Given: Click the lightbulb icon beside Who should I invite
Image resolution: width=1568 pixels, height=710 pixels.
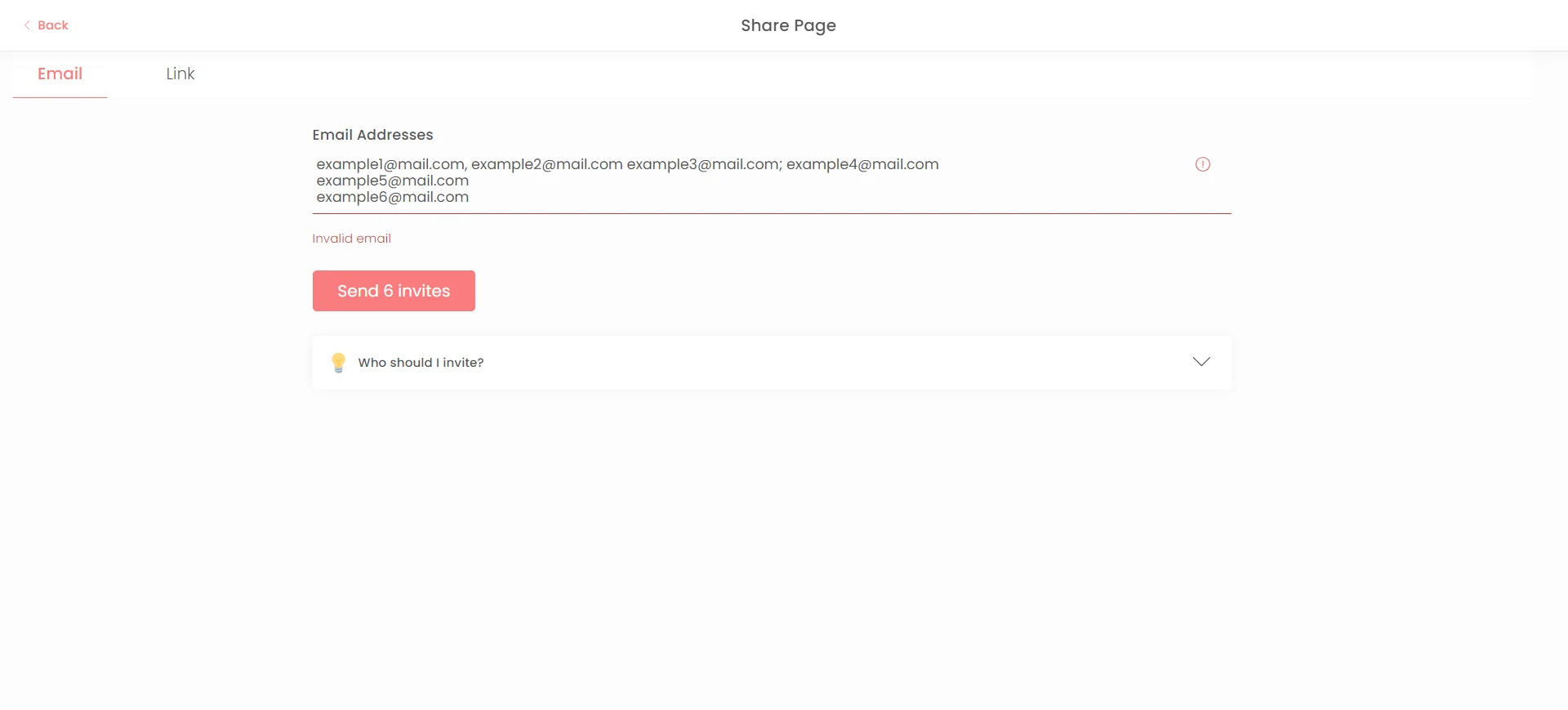Looking at the screenshot, I should (x=338, y=363).
